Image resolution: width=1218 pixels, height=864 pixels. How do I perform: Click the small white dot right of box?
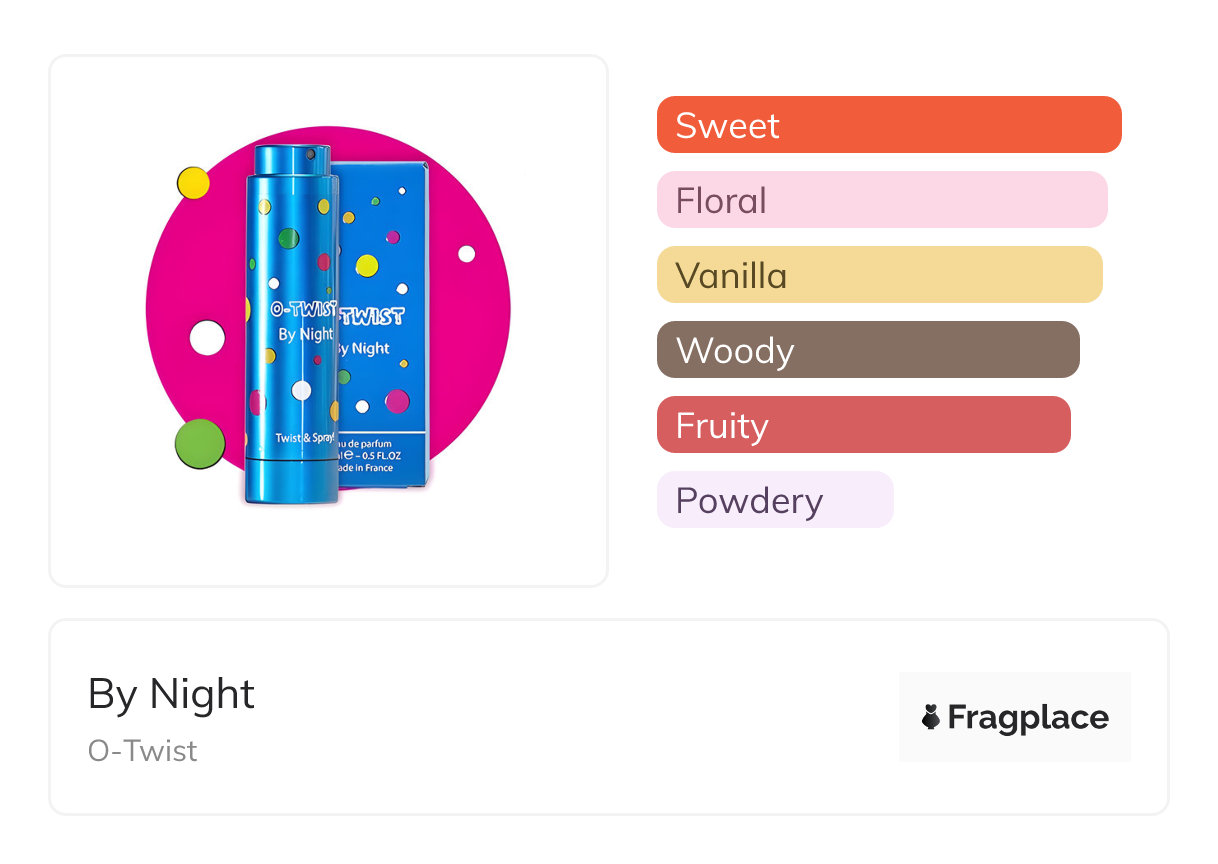pyautogui.click(x=466, y=254)
